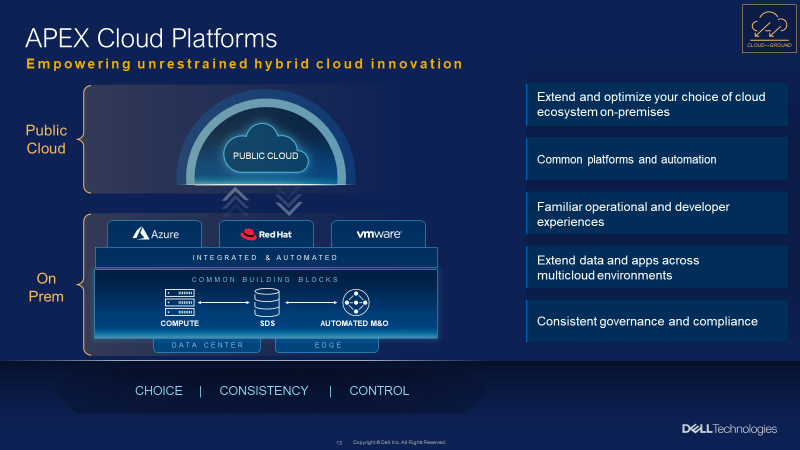The height and width of the screenshot is (450, 800).
Task: Click 'Consistent governance and compliance' box
Action: point(657,321)
